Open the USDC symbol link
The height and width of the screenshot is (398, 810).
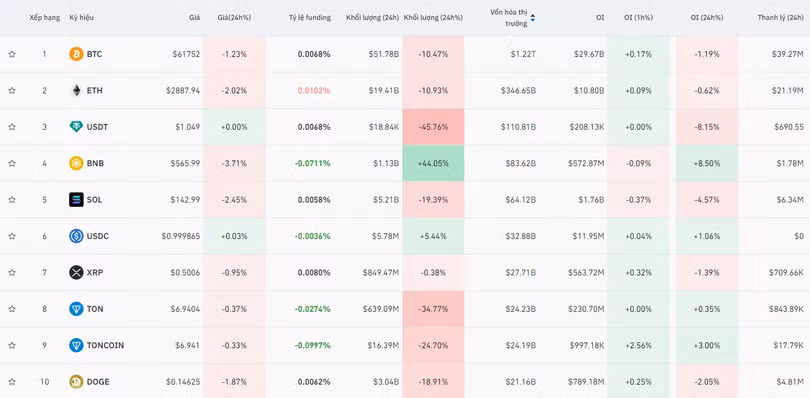[98, 236]
